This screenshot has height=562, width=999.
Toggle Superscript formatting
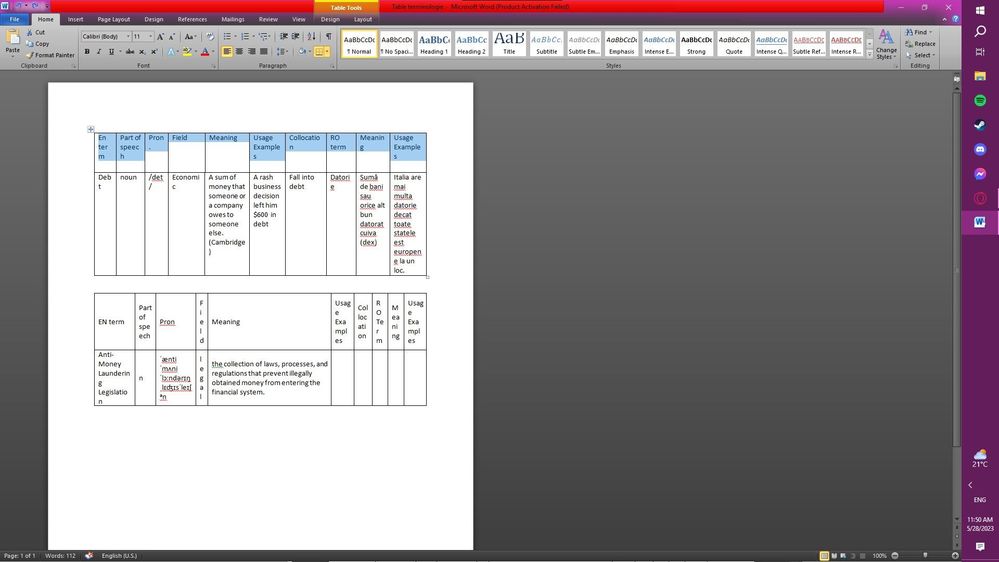tap(154, 52)
